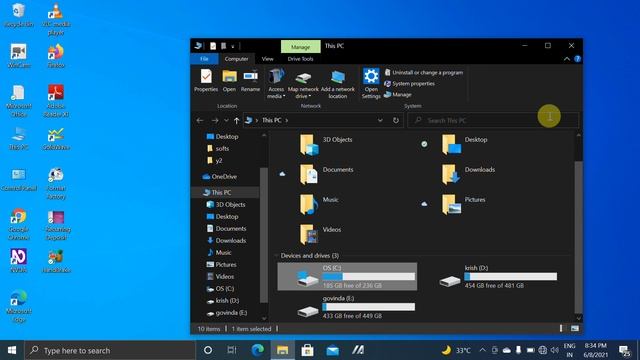Open File Explorer help icon
The height and width of the screenshot is (360, 640).
(x=578, y=59)
